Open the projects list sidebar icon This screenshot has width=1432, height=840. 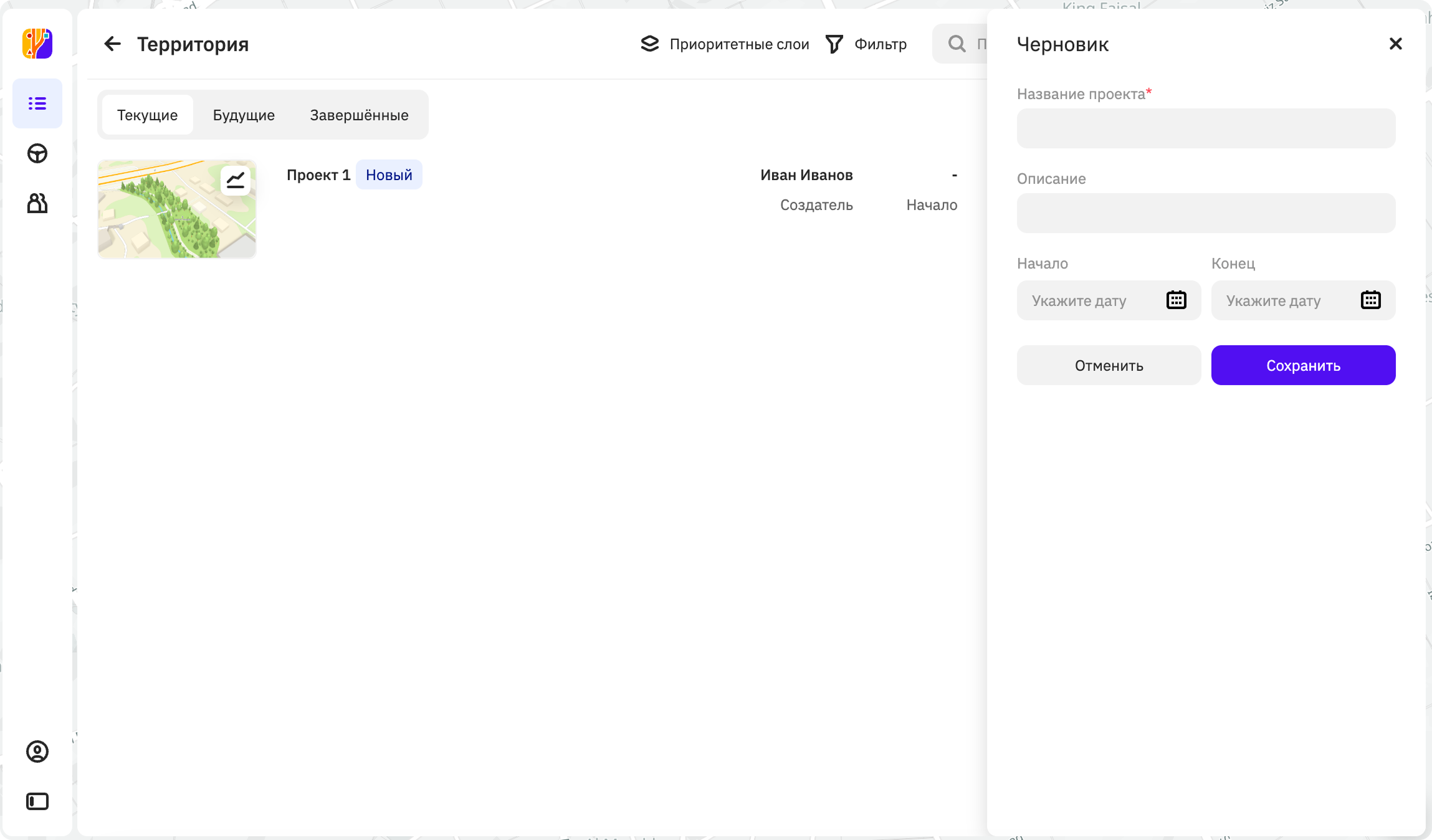click(37, 103)
